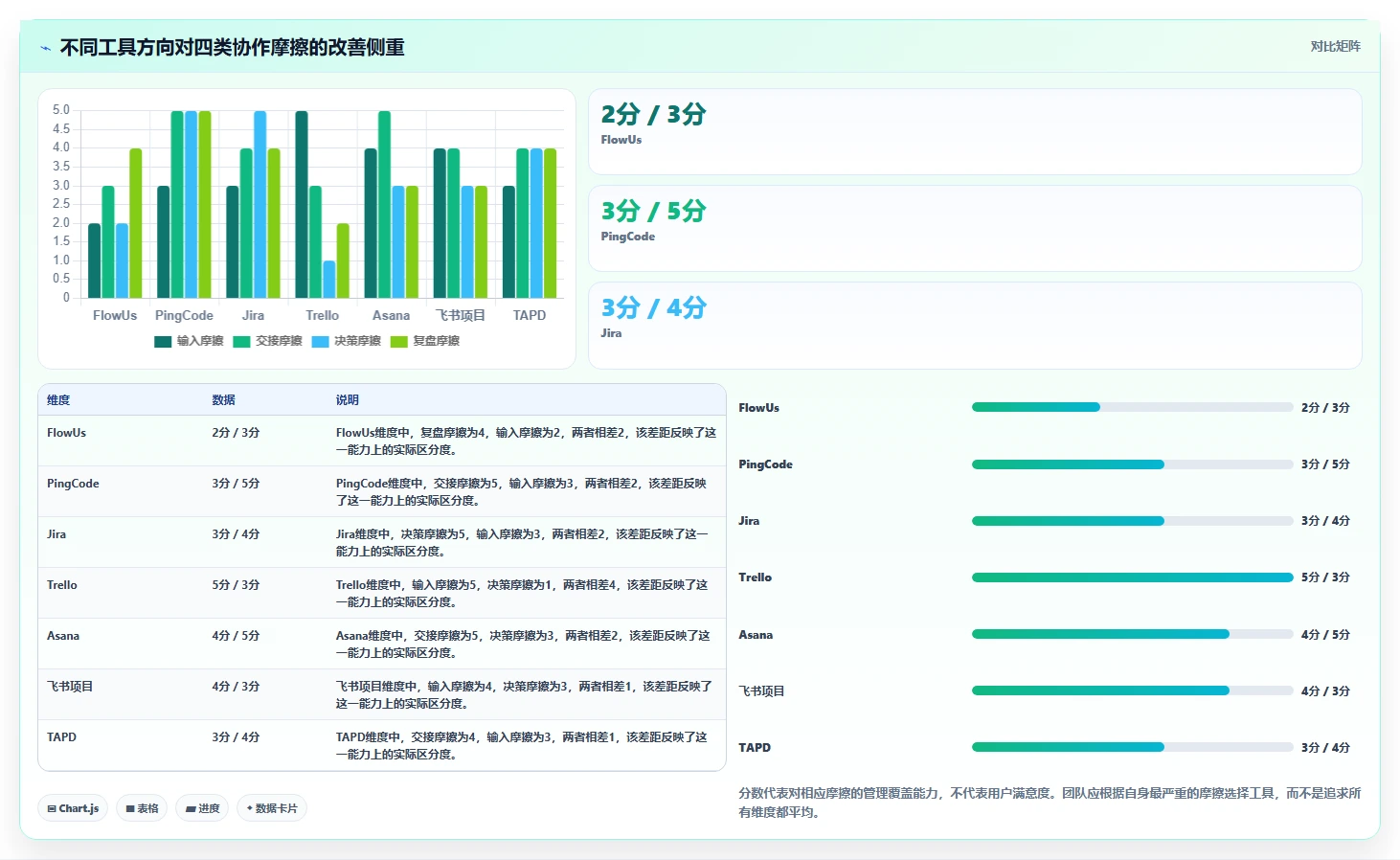Image resolution: width=1400 pixels, height=860 pixels.
Task: Toggle the 交接摩擦 legend item
Action: pyautogui.click(x=267, y=341)
